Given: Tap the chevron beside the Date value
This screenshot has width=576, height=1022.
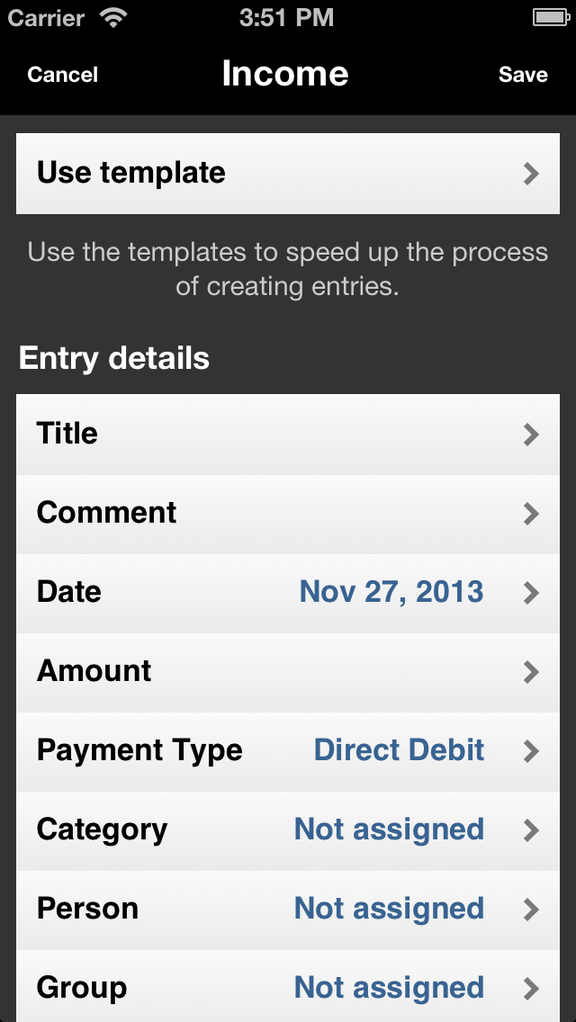Looking at the screenshot, I should point(532,593).
